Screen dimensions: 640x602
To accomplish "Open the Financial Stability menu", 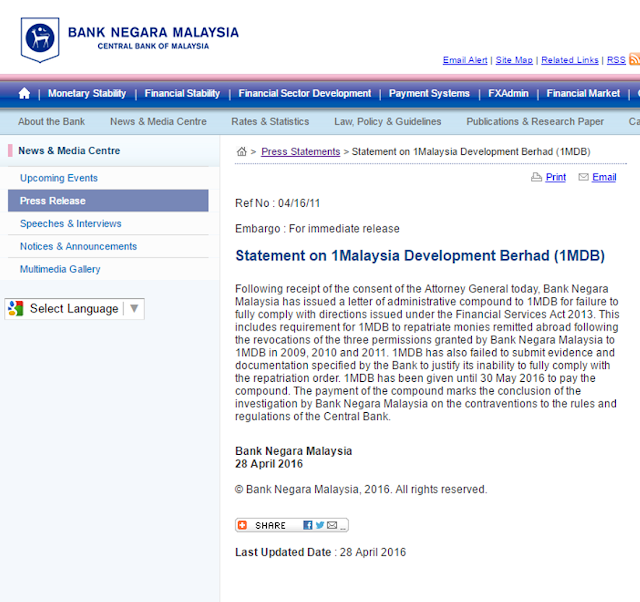I will (182, 93).
